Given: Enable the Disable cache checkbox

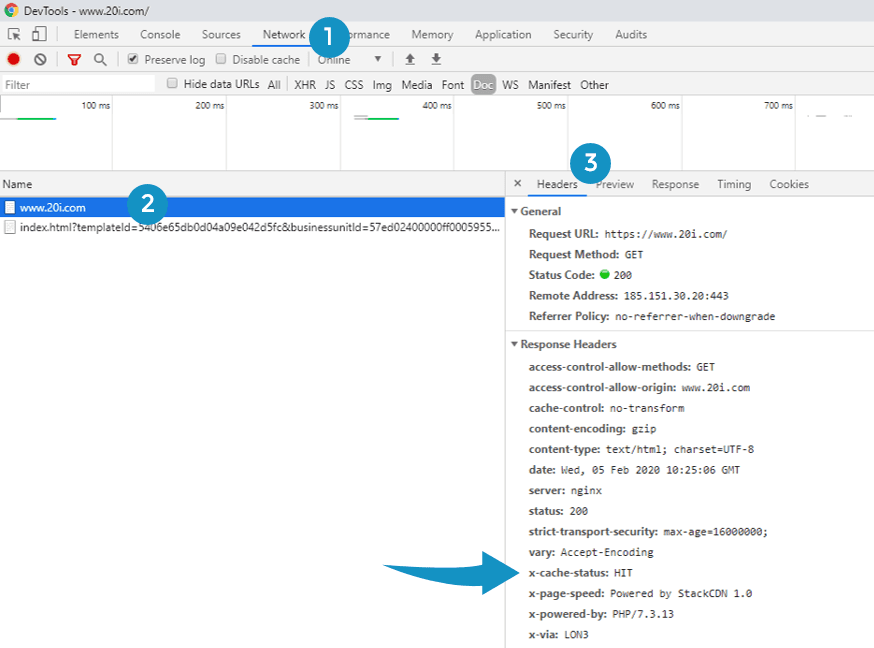Looking at the screenshot, I should pos(221,59).
